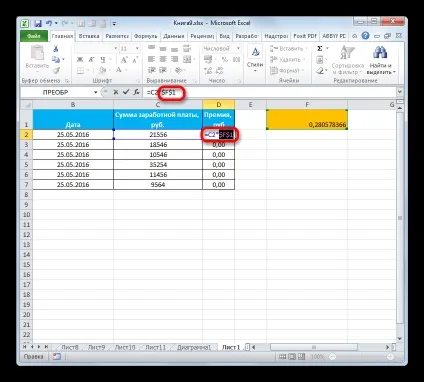
Task: Click the text orientation icon
Action: [178, 70]
